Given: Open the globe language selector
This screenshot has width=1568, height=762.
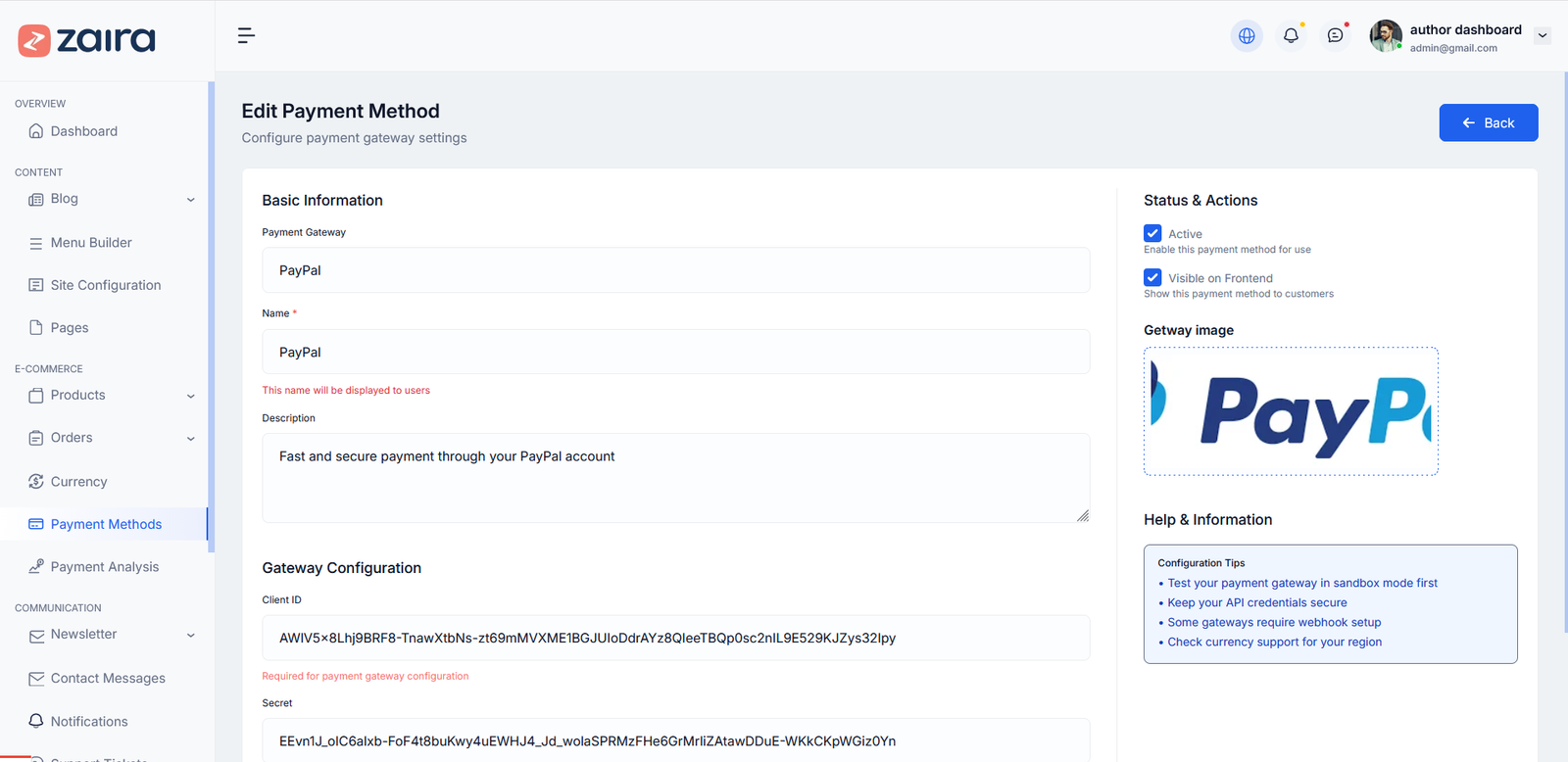Looking at the screenshot, I should point(1247,36).
